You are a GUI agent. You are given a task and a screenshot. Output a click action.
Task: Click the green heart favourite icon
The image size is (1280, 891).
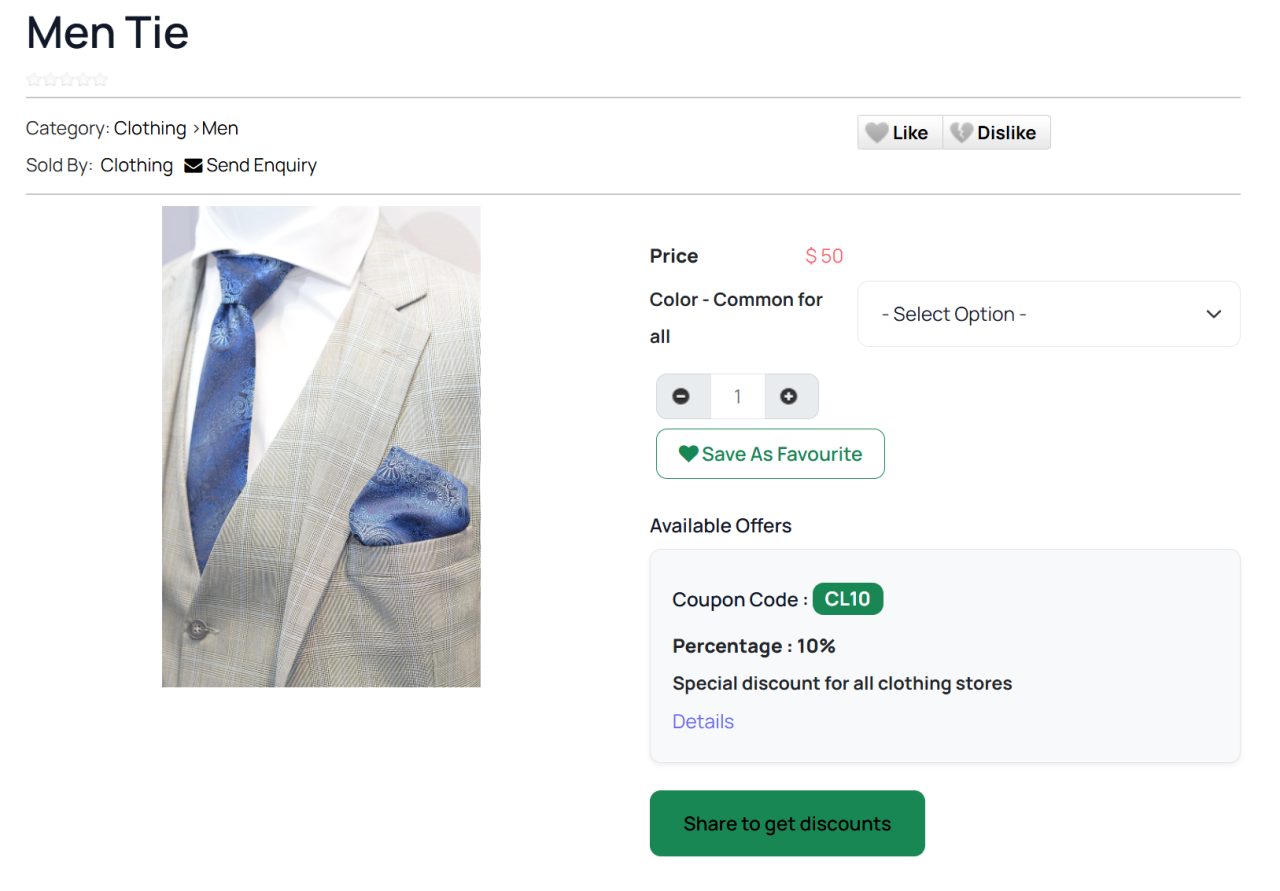click(x=688, y=454)
